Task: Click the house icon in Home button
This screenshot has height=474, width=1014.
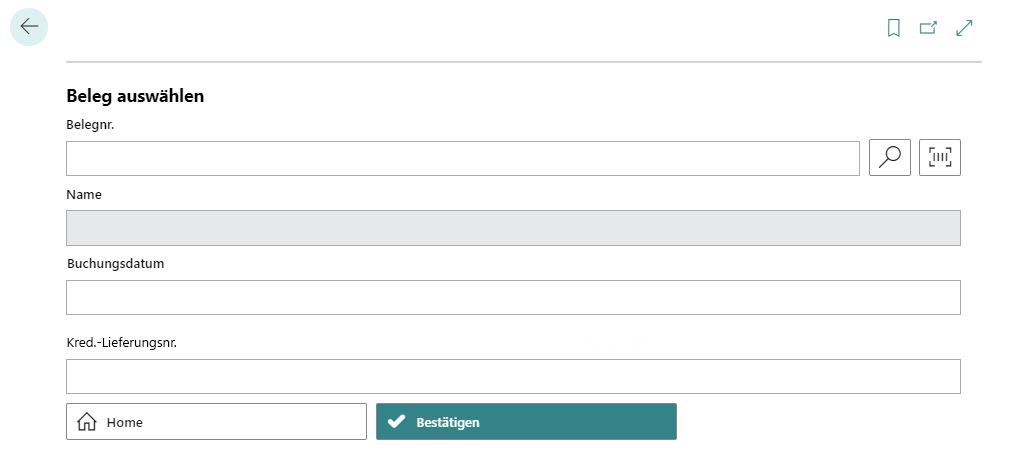Action: tap(87, 422)
